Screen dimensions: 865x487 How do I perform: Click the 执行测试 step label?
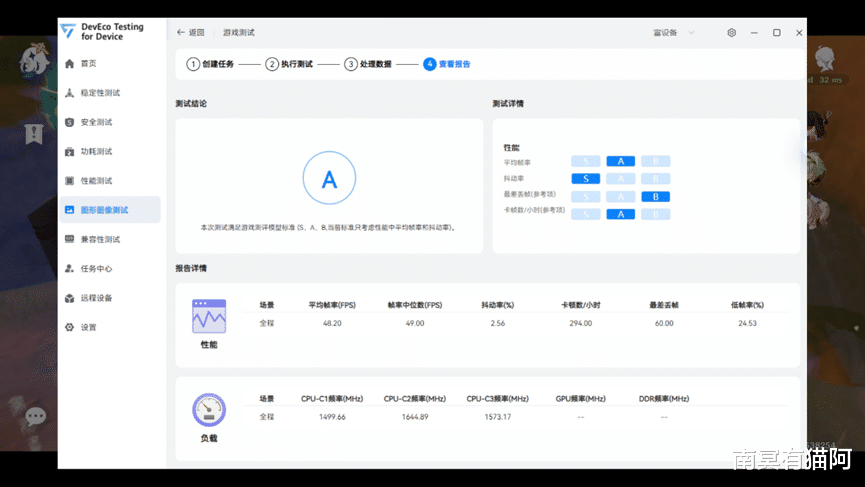point(297,65)
